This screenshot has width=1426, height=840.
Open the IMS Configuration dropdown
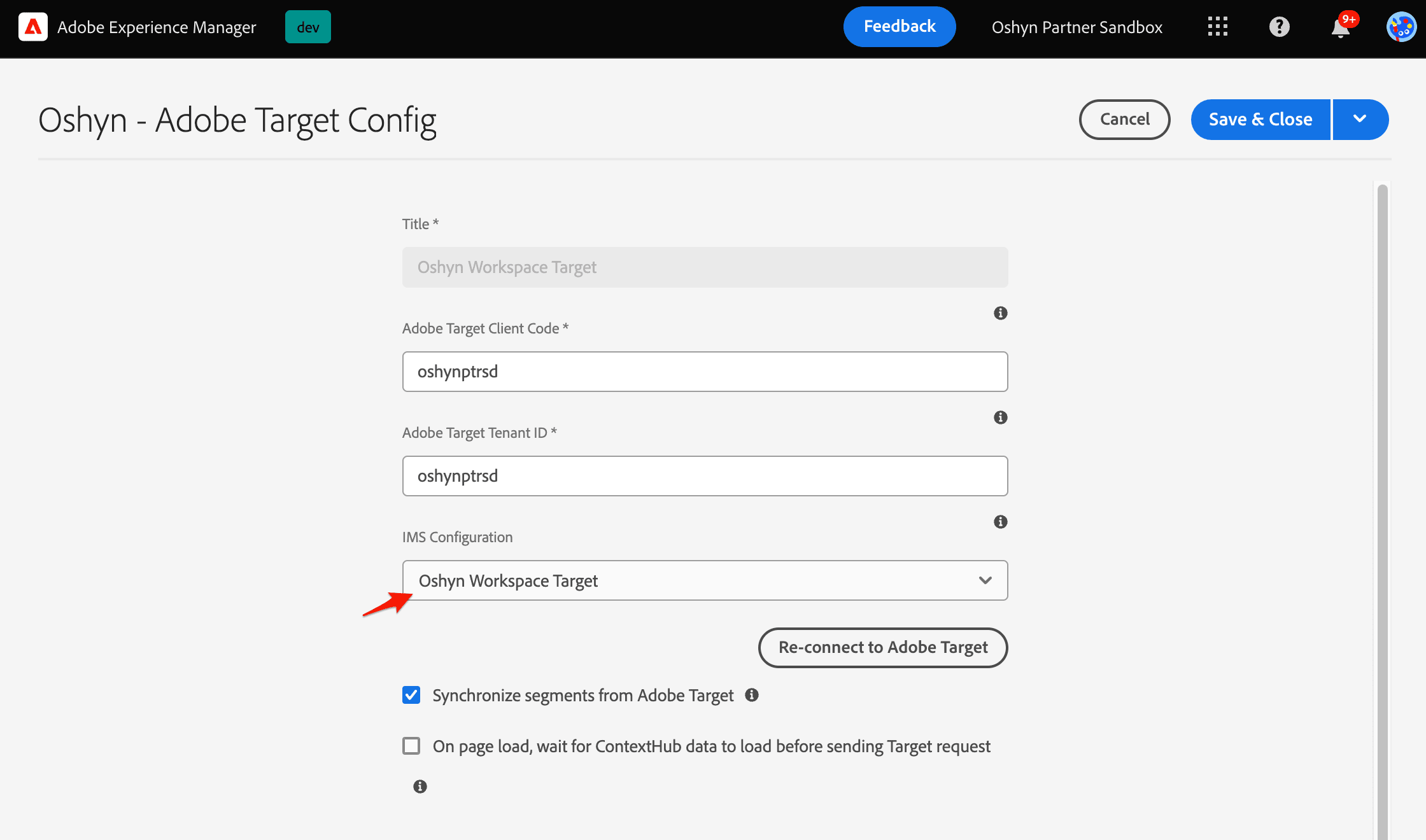[705, 580]
